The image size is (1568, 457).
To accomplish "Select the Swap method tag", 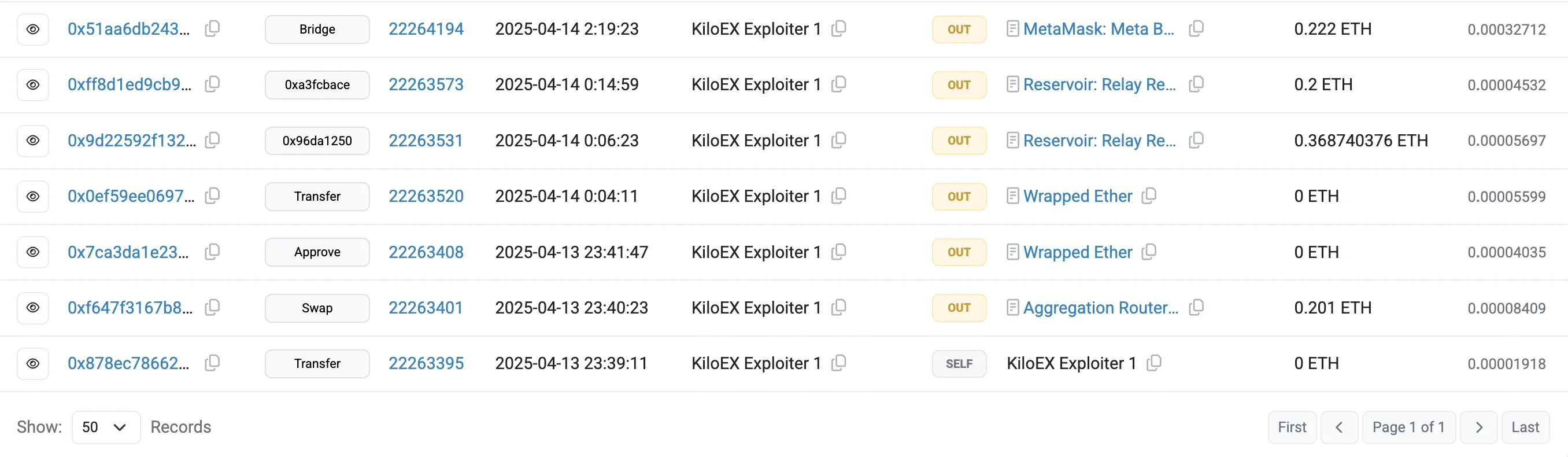I will [x=317, y=308].
